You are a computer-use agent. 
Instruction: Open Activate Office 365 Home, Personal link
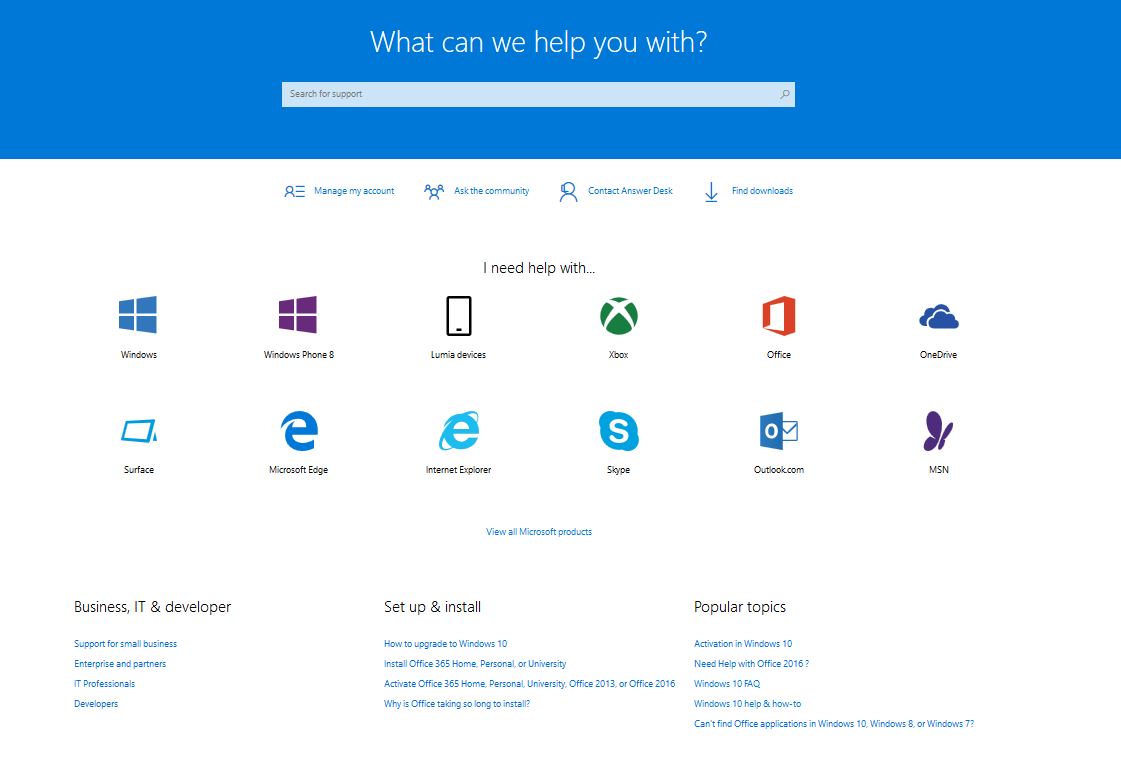[x=530, y=684]
